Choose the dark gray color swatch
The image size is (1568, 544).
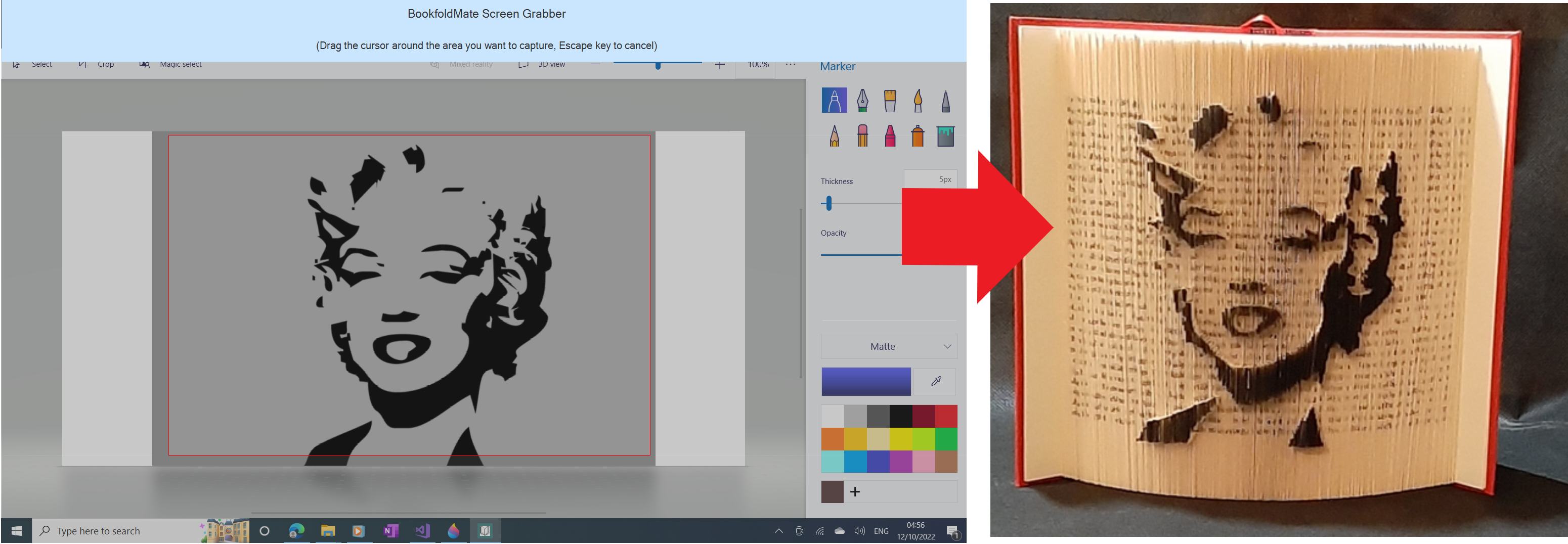[x=878, y=416]
